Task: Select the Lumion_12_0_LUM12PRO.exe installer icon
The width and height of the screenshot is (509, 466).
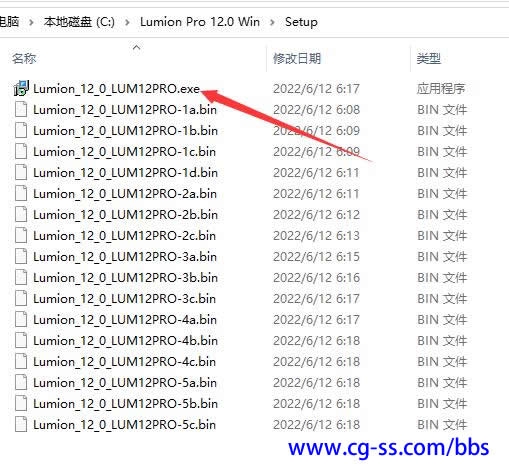Action: 21,88
